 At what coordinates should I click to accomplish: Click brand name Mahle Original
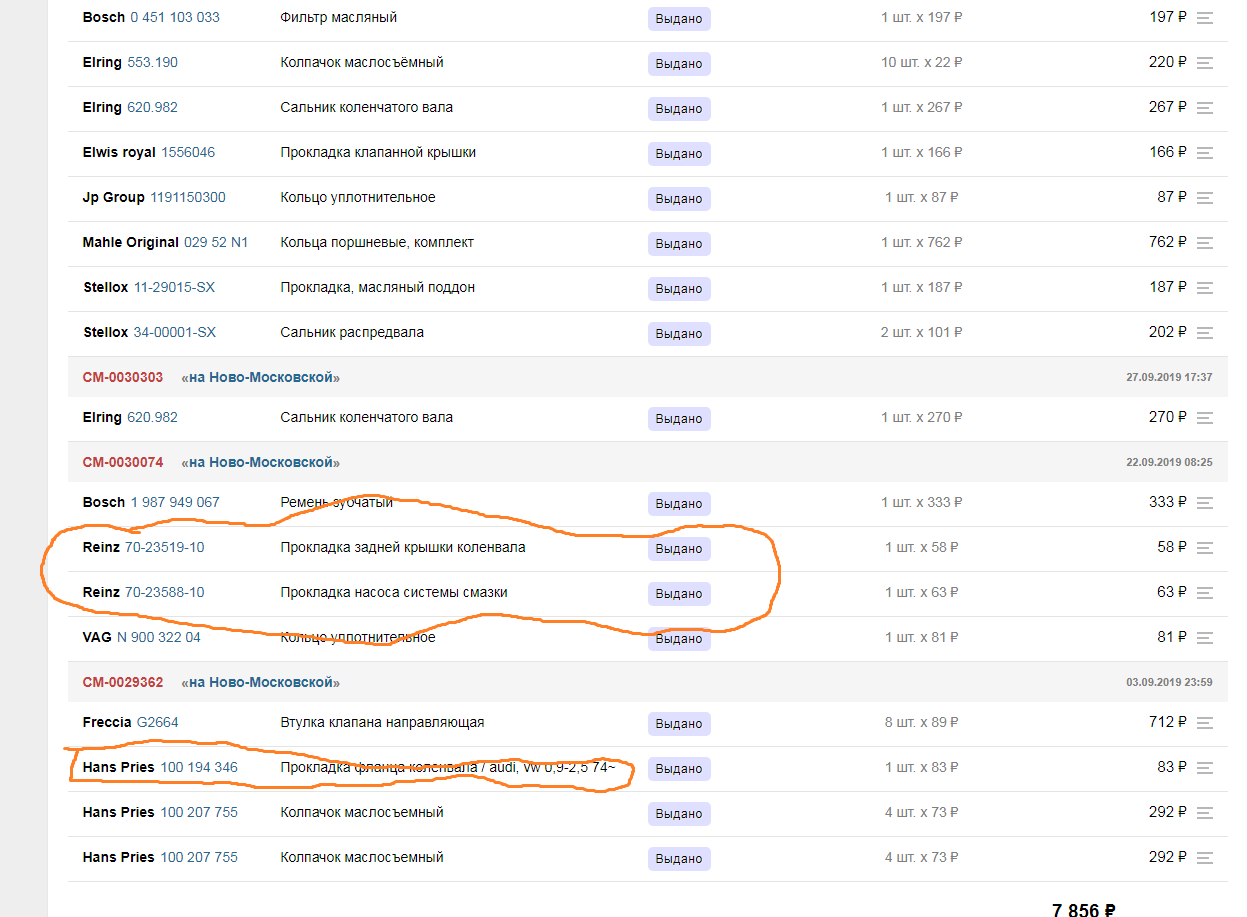(x=131, y=242)
